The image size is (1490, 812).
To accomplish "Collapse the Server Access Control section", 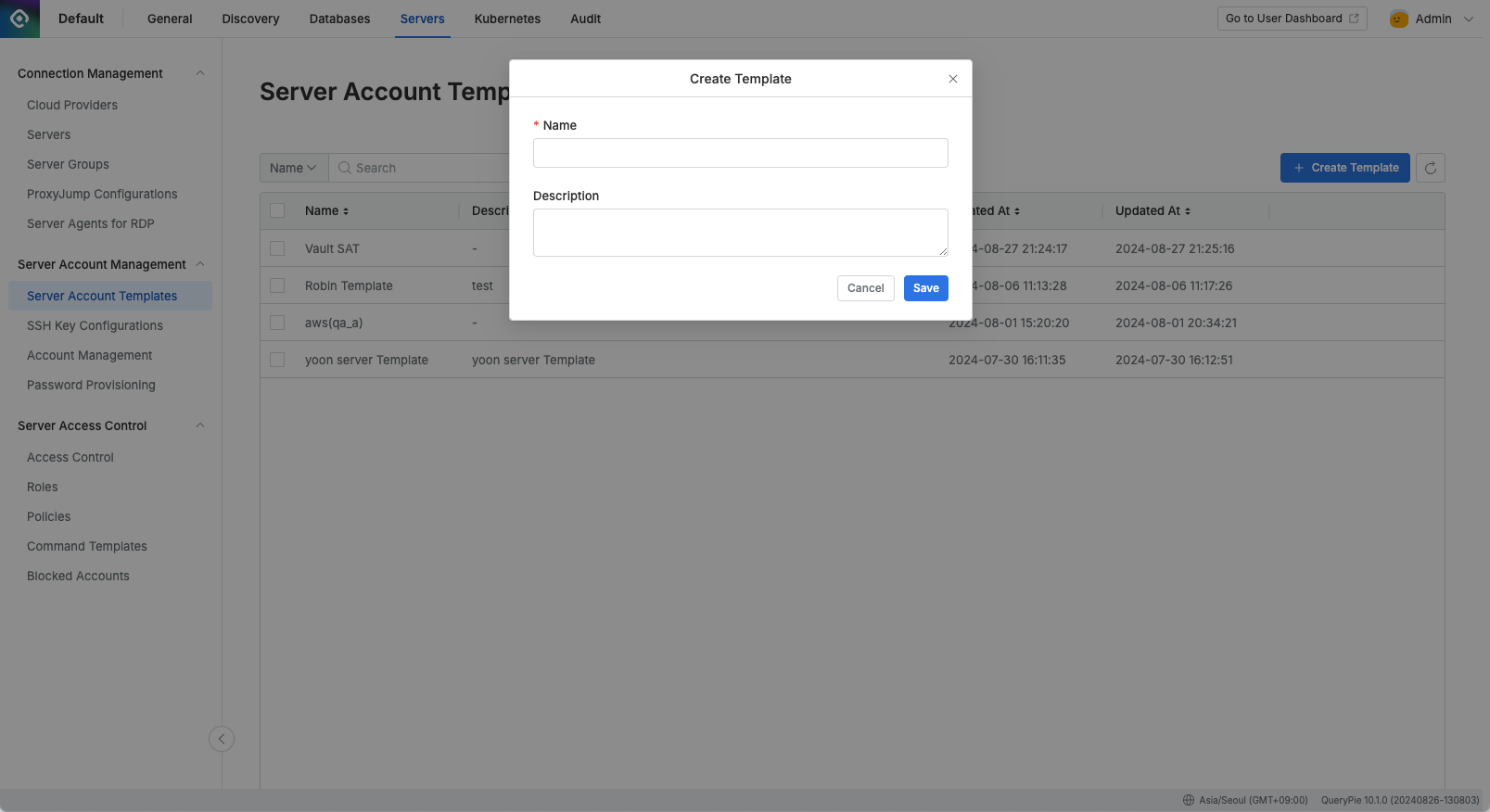I will tap(199, 425).
